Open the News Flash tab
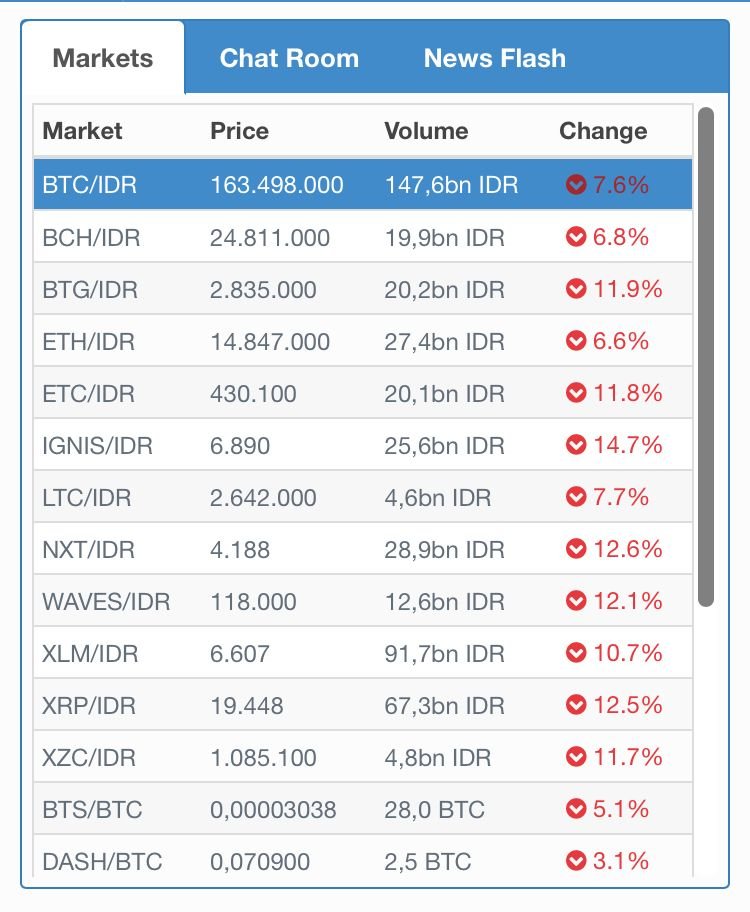Image resolution: width=750 pixels, height=912 pixels. 495,58
